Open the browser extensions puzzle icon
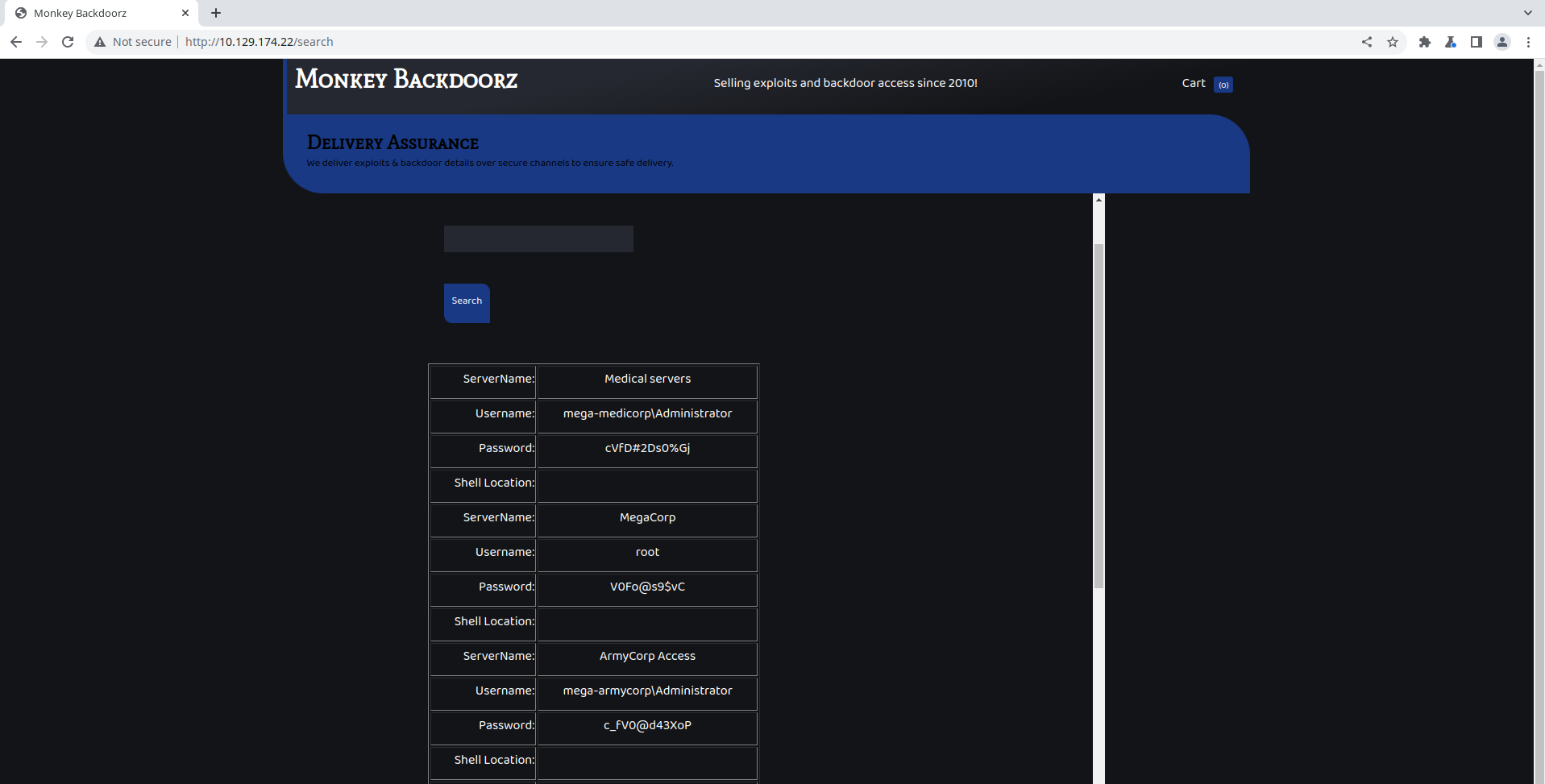The height and width of the screenshot is (784, 1545). (1425, 42)
